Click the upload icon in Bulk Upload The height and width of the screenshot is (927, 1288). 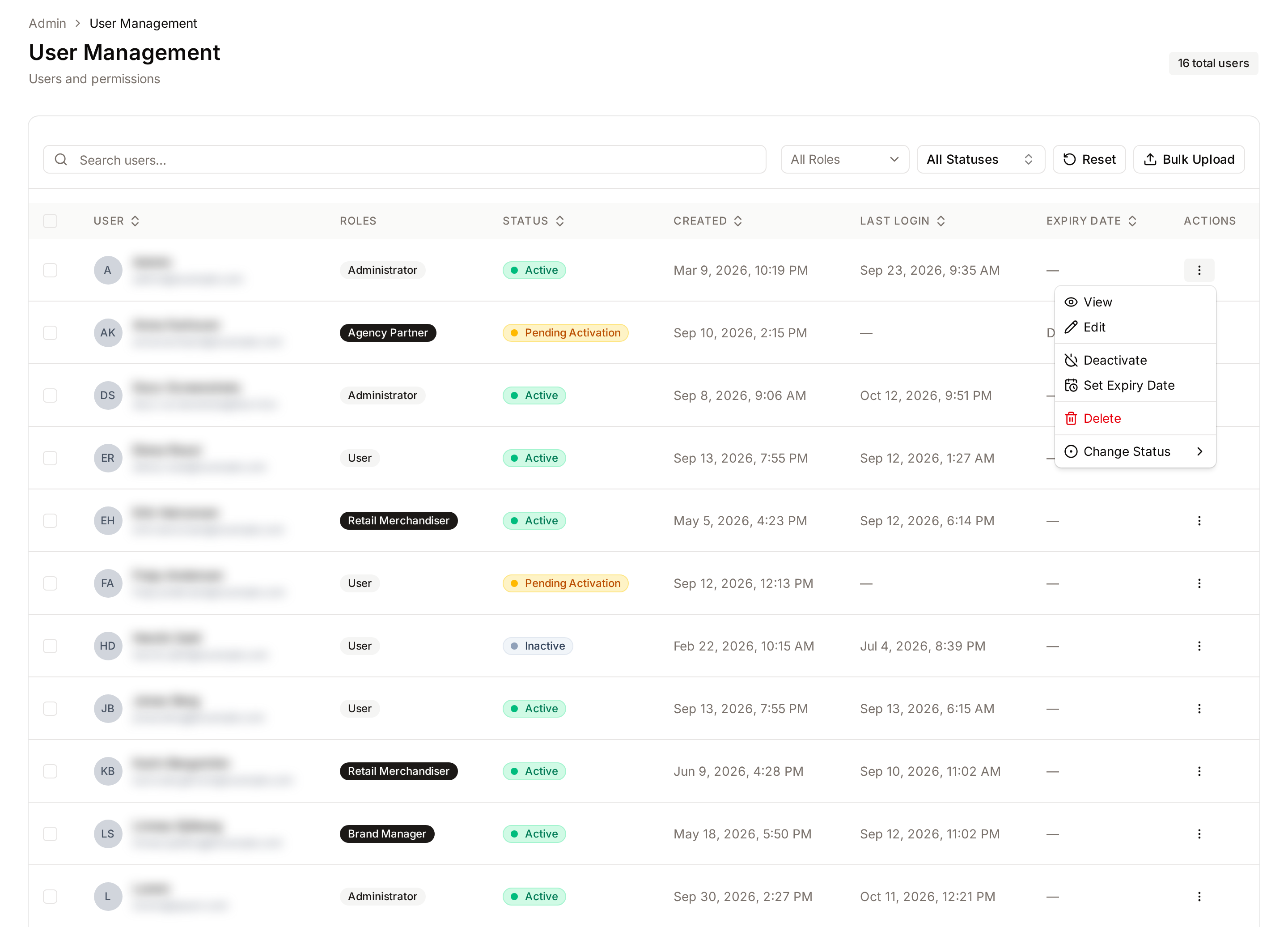[1149, 160]
